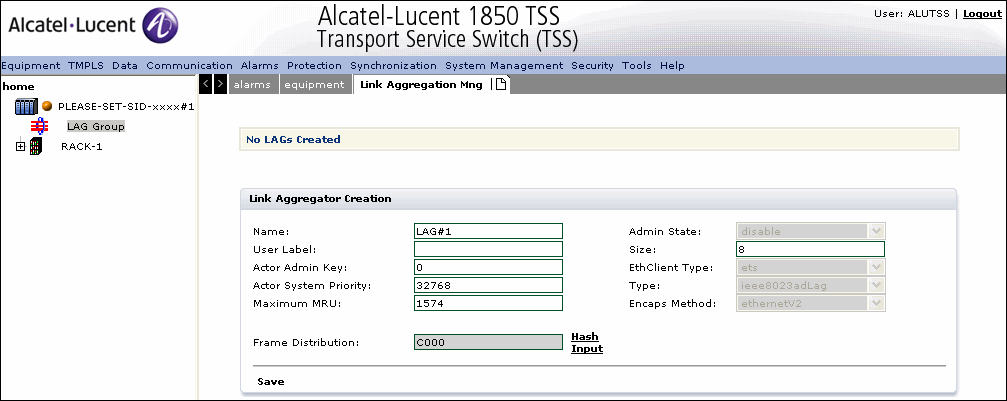Click the Alcatel-Lucent logo emblem
Viewport: 1007px width, 401px height.
(x=159, y=25)
